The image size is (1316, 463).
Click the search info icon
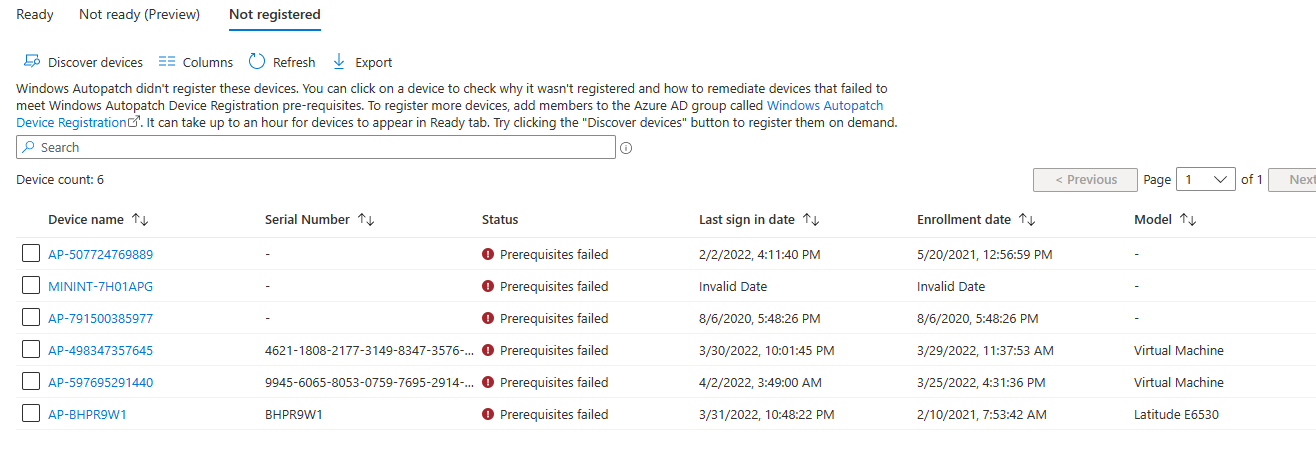(x=627, y=148)
